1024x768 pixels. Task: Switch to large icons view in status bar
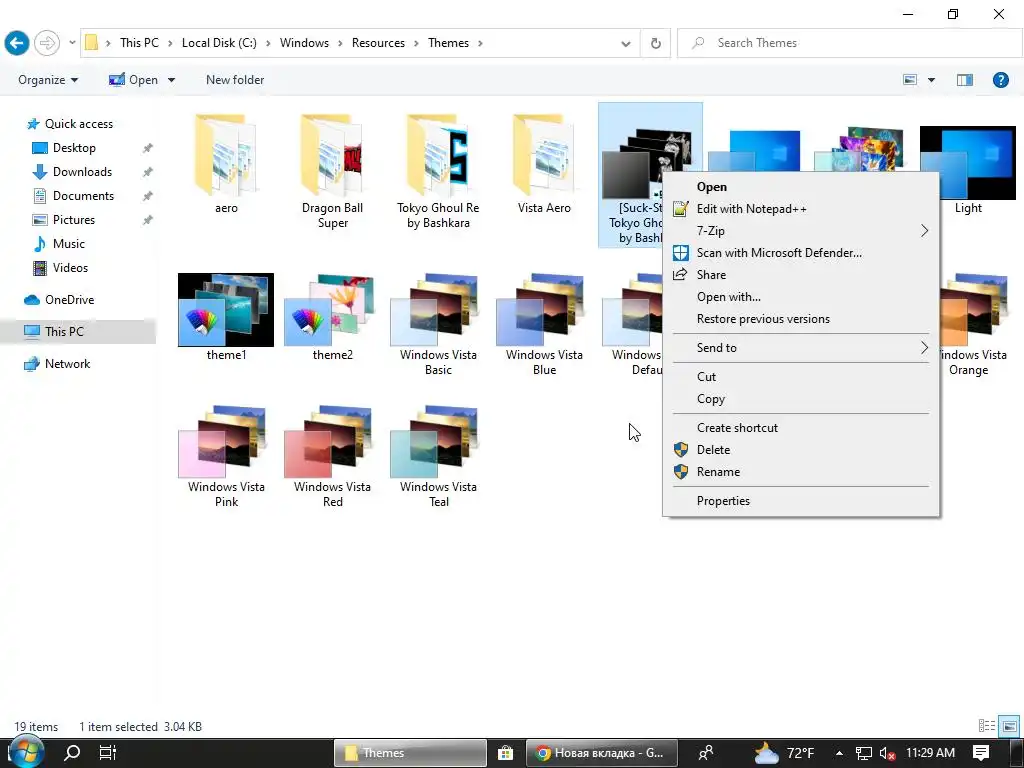point(1009,726)
